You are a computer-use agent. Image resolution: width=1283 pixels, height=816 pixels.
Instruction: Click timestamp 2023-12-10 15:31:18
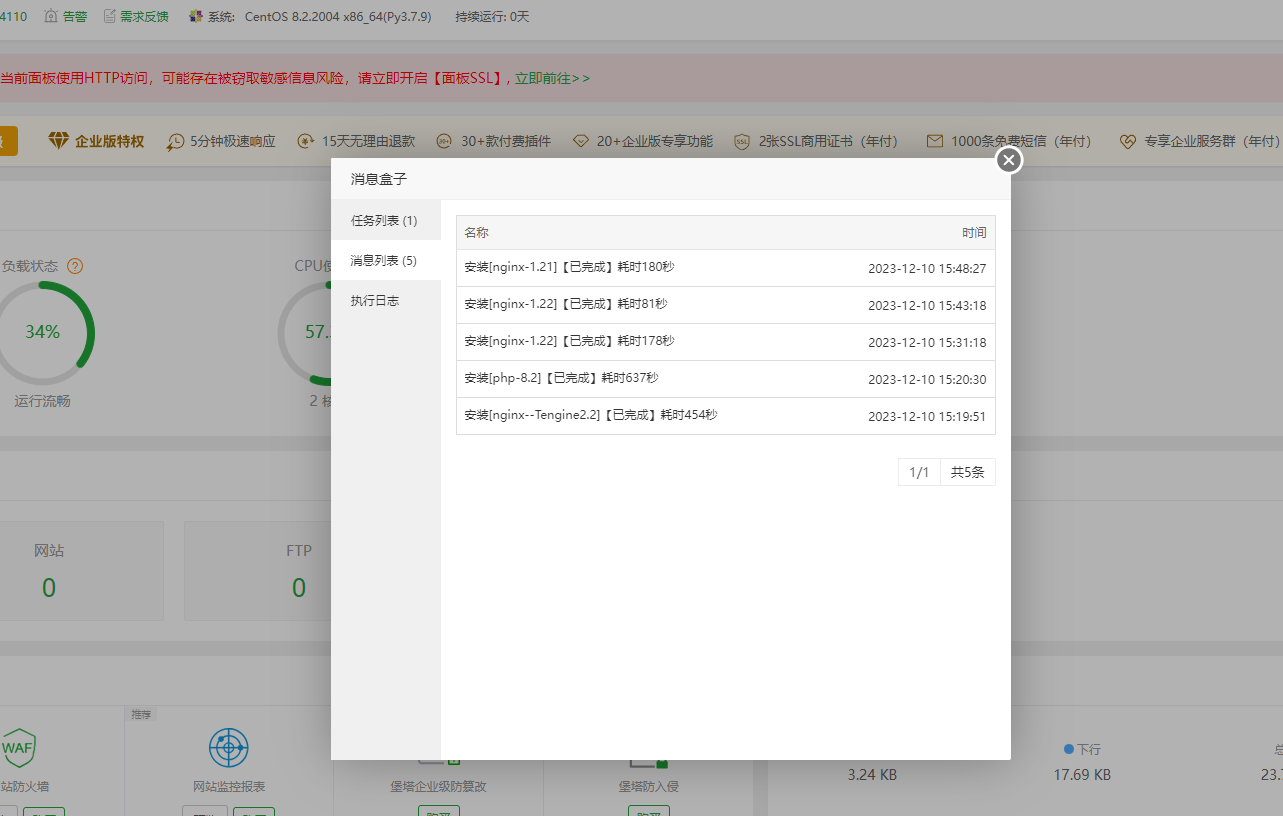927,343
